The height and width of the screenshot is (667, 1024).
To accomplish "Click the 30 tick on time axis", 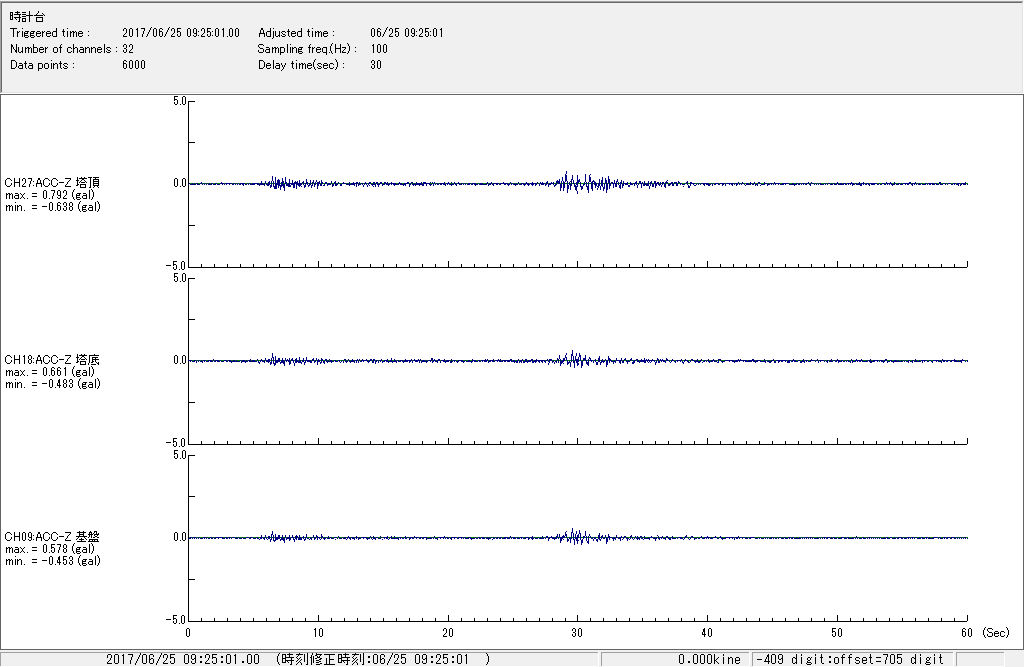I will tap(577, 633).
